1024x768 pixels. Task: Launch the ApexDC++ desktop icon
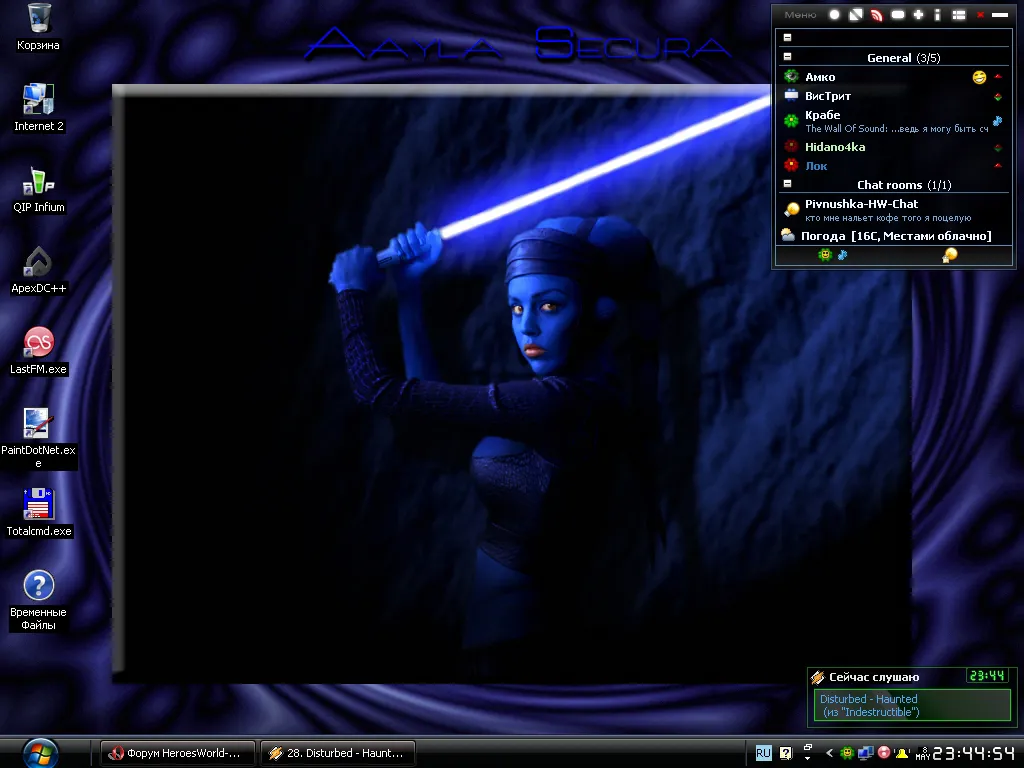tap(39, 271)
